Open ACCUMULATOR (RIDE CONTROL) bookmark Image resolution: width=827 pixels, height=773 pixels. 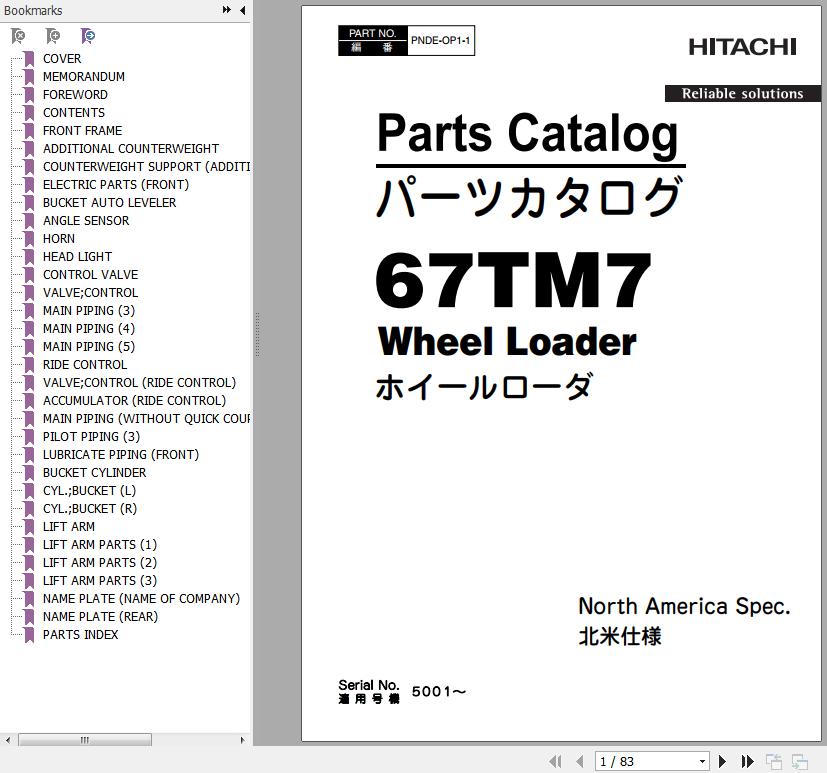(134, 400)
